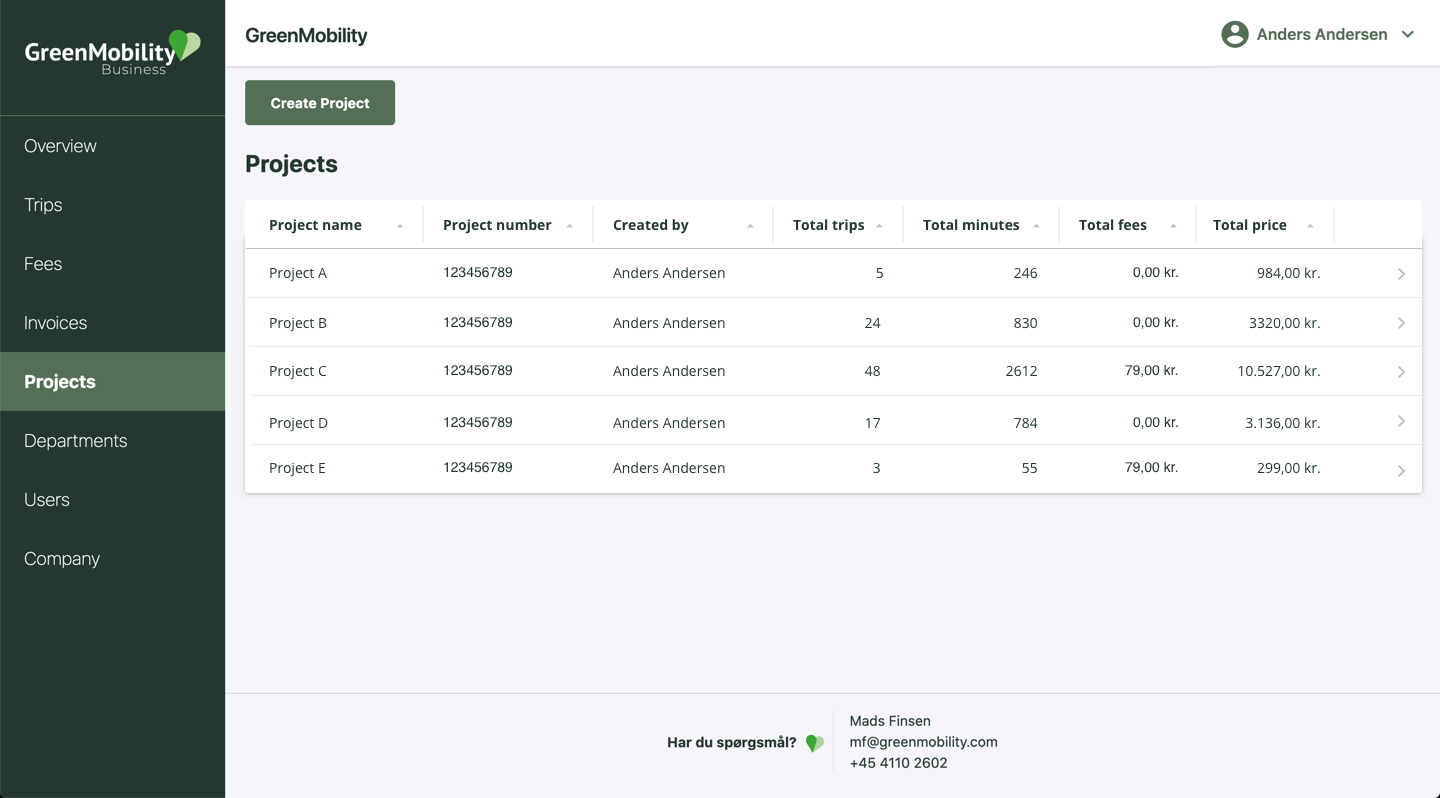Click Project C's 79,00 kr. fee
This screenshot has height=798, width=1440.
click(1151, 370)
